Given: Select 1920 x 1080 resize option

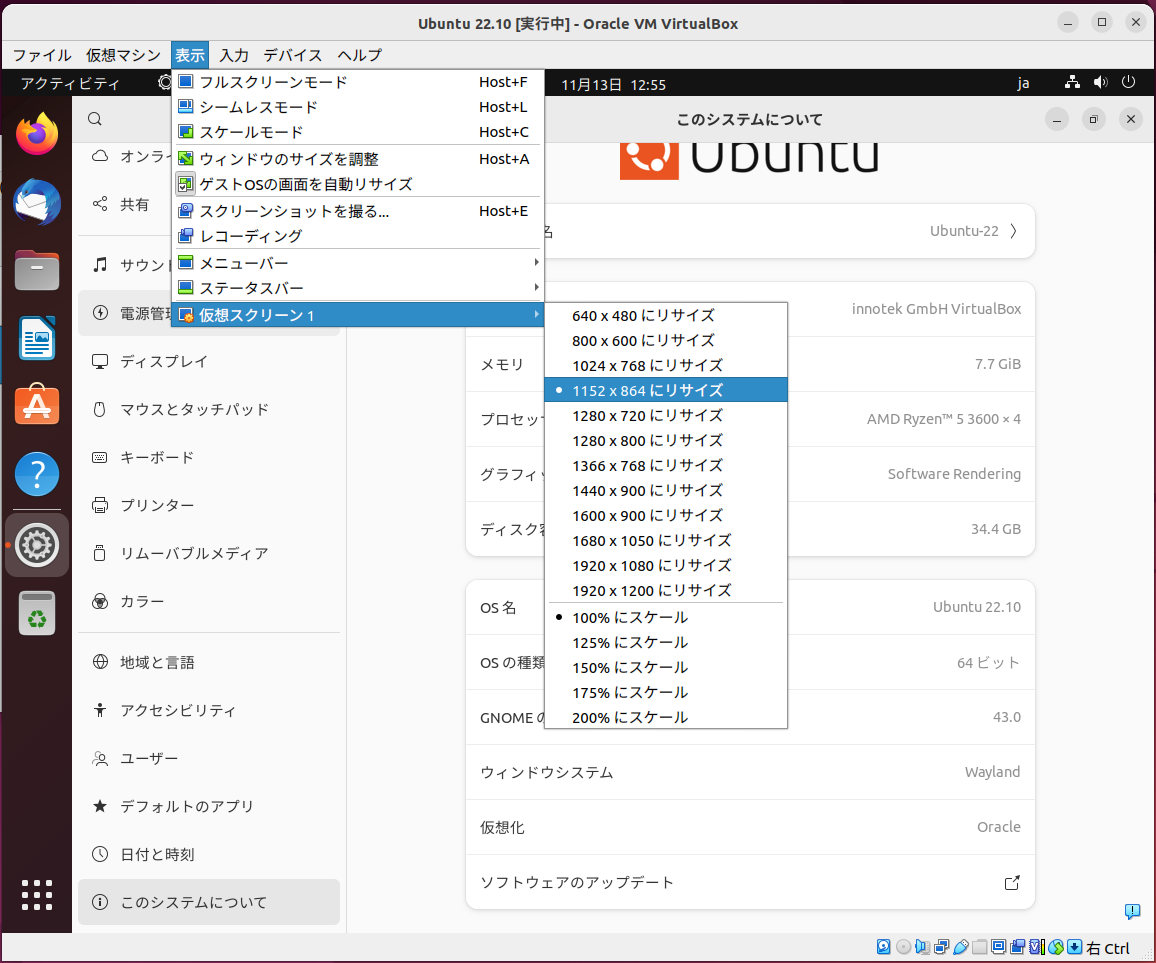Looking at the screenshot, I should point(666,566).
